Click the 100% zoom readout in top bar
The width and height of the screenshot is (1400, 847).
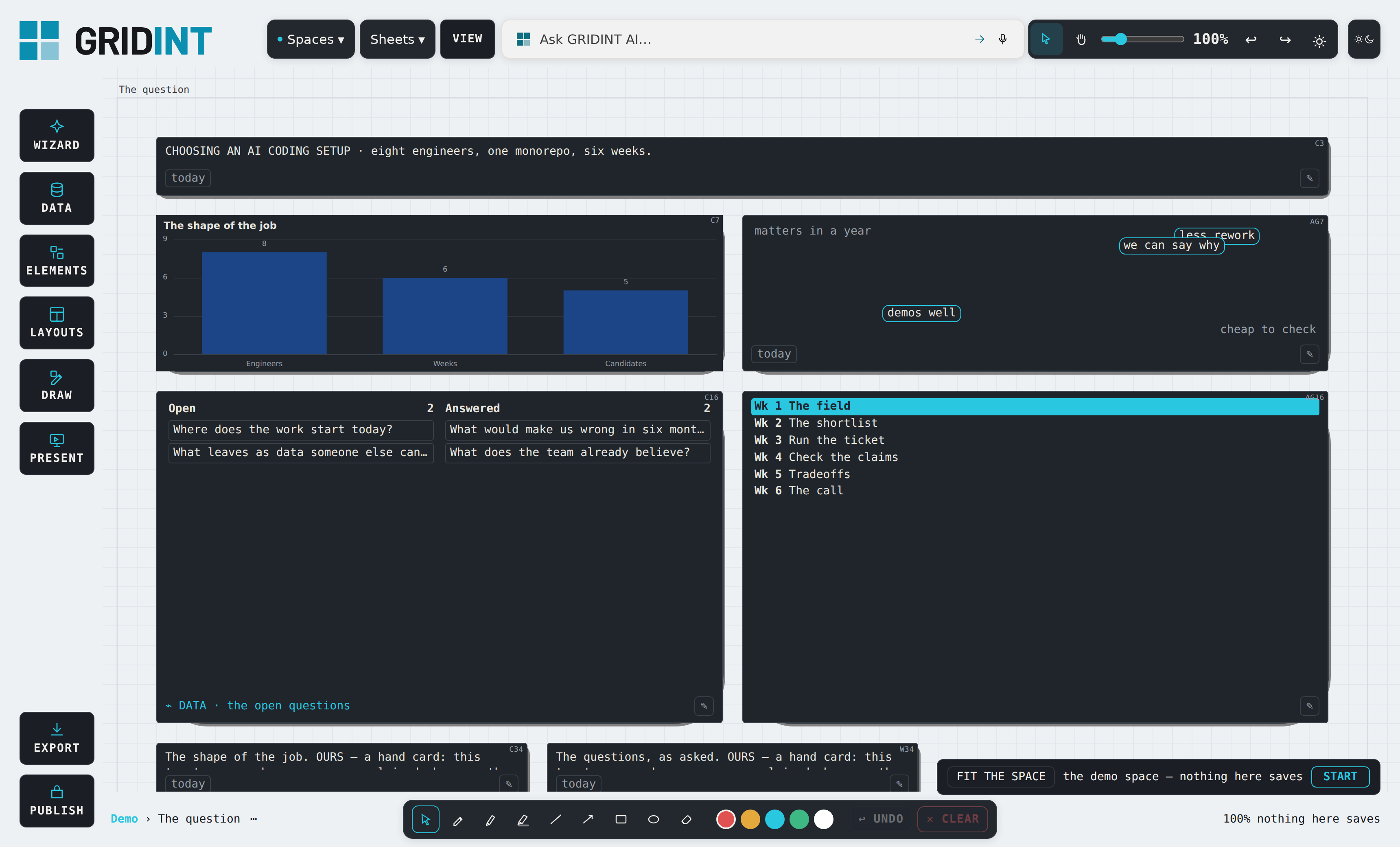click(1211, 39)
